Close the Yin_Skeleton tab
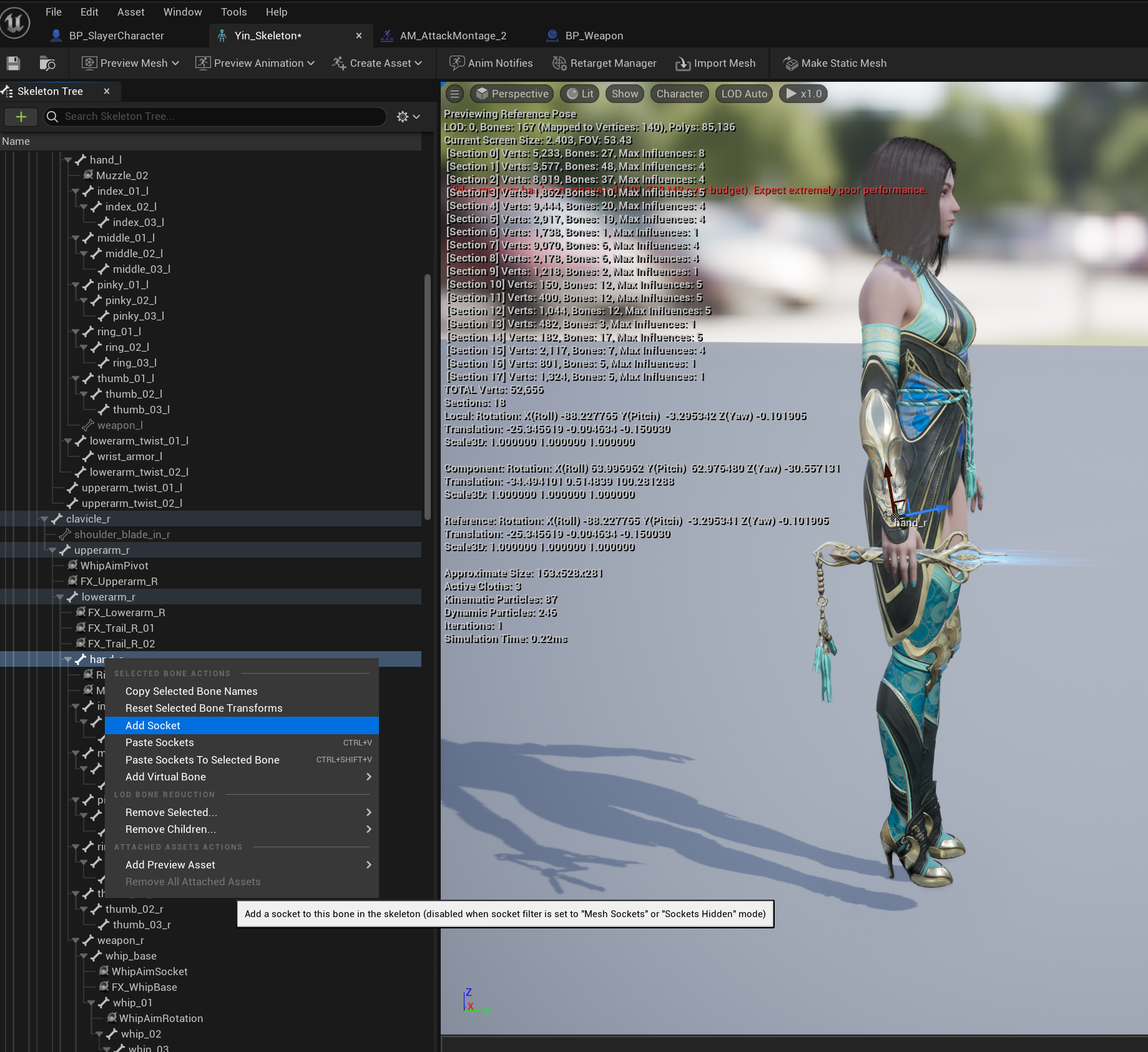Screen dimensions: 1148x1052 tap(359, 36)
